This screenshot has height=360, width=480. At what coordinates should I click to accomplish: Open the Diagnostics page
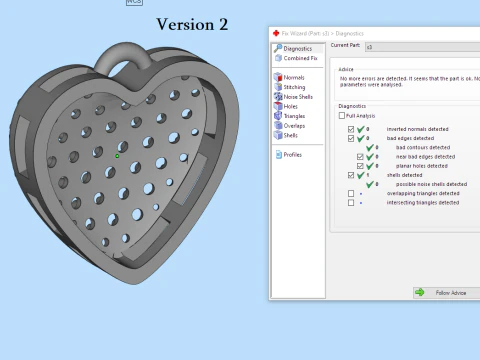point(298,48)
